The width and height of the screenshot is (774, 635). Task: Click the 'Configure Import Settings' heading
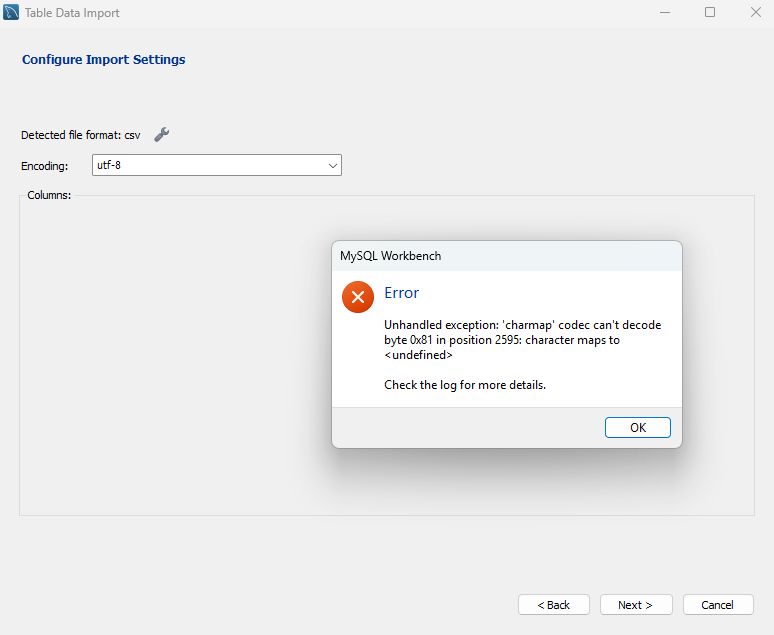tap(104, 60)
